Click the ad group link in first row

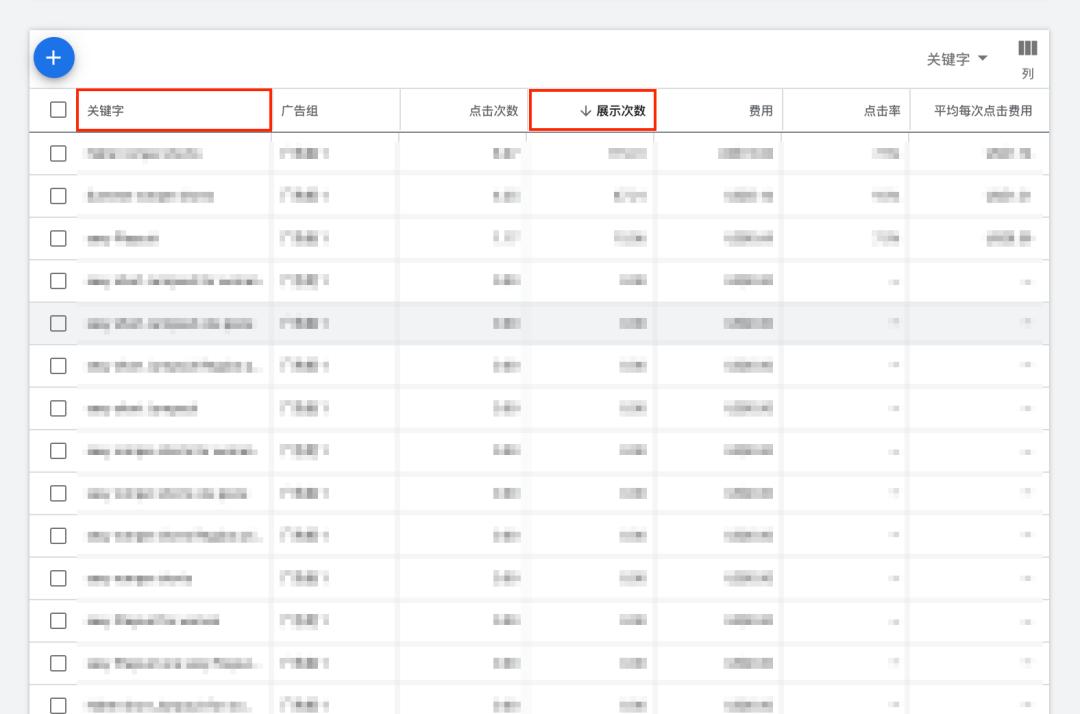coord(305,154)
